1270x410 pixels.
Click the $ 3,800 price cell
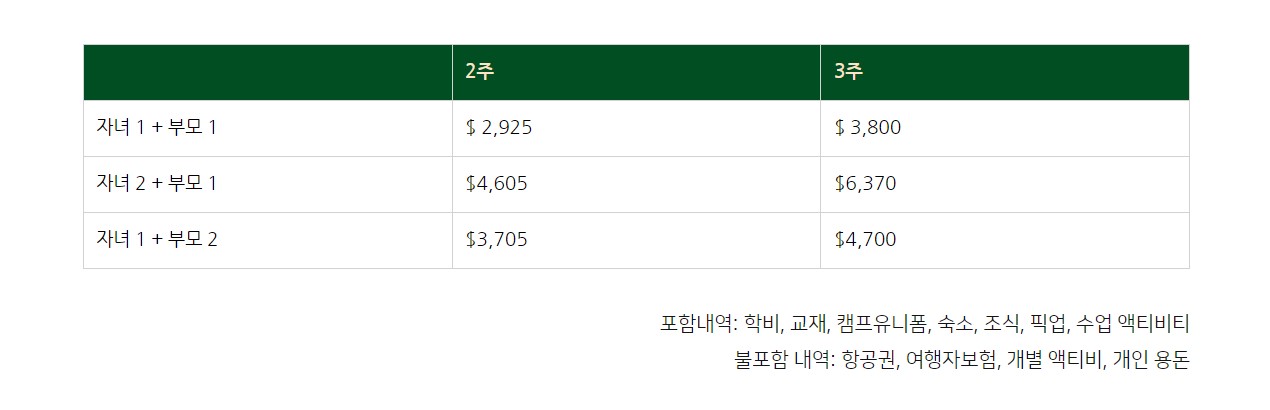click(x=868, y=128)
